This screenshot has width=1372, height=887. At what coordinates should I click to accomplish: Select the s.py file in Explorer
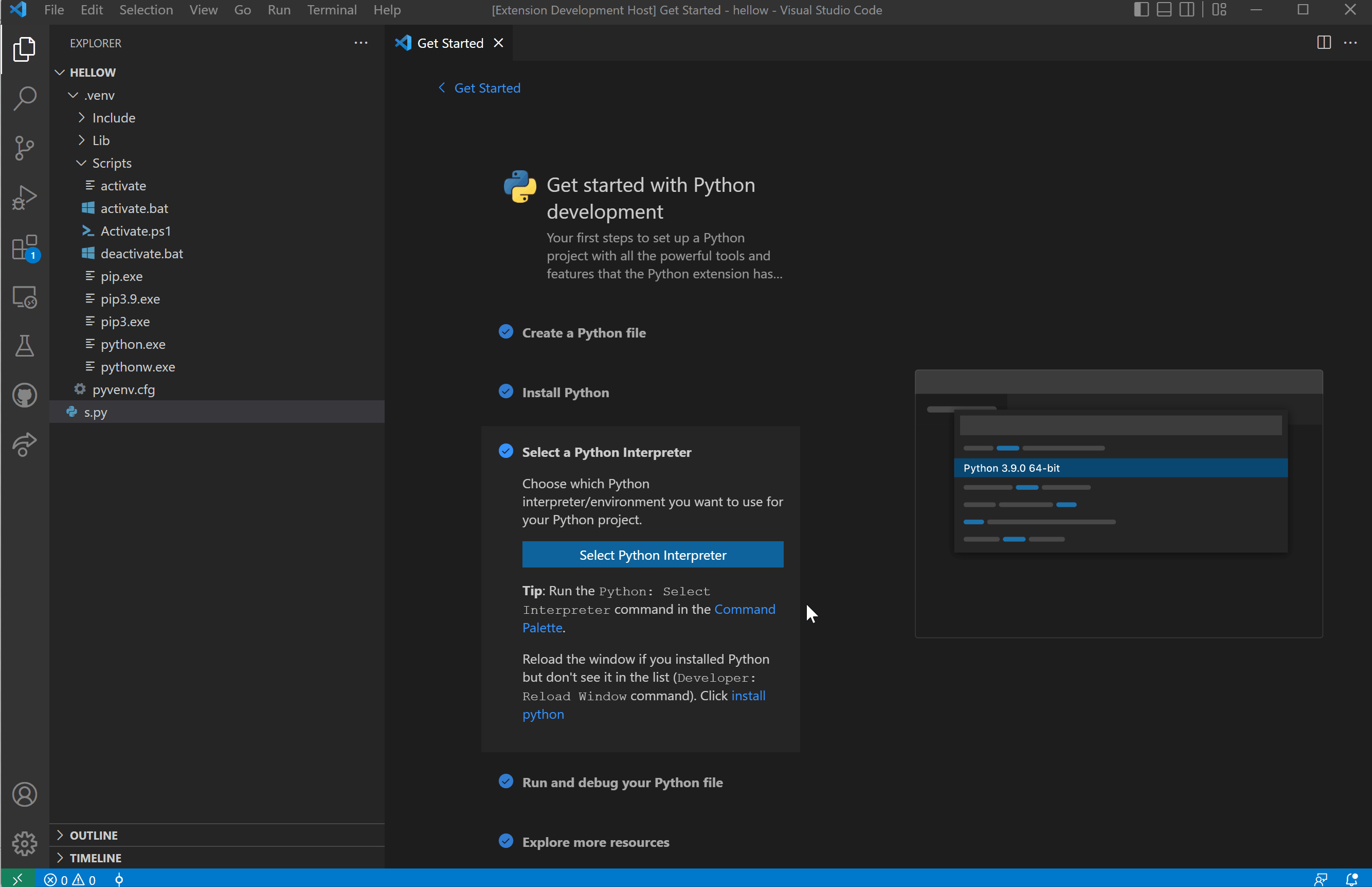95,412
